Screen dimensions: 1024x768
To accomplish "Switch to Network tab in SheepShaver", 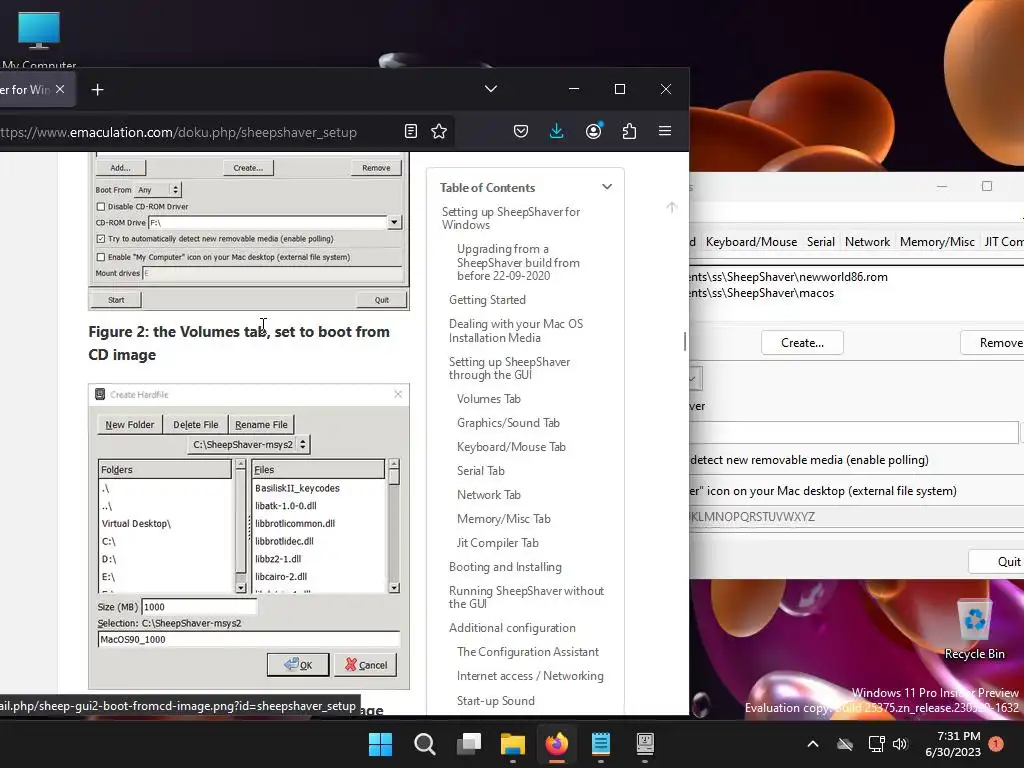I will [867, 242].
